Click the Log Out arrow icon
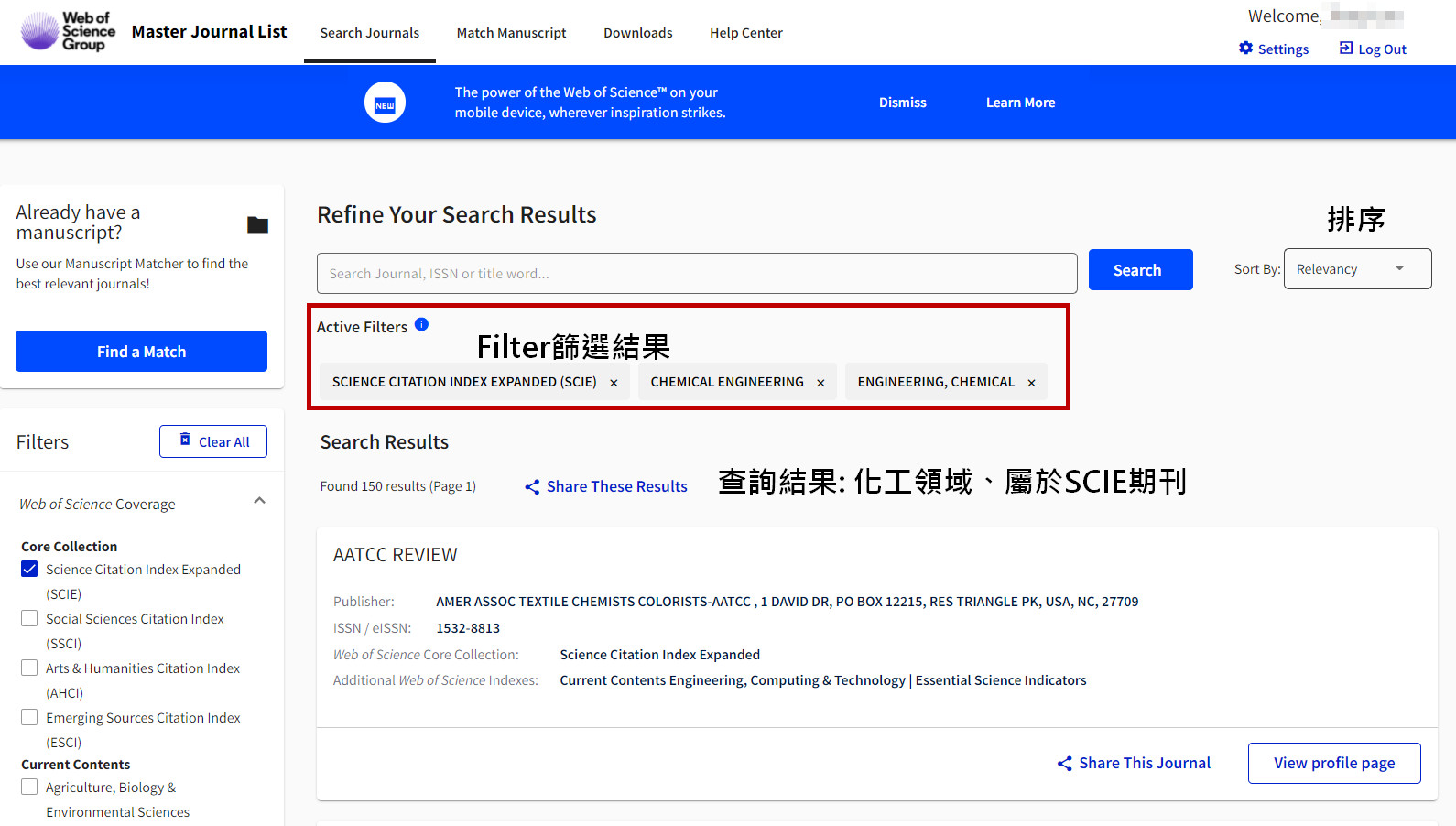The height and width of the screenshot is (826, 1456). (1346, 48)
